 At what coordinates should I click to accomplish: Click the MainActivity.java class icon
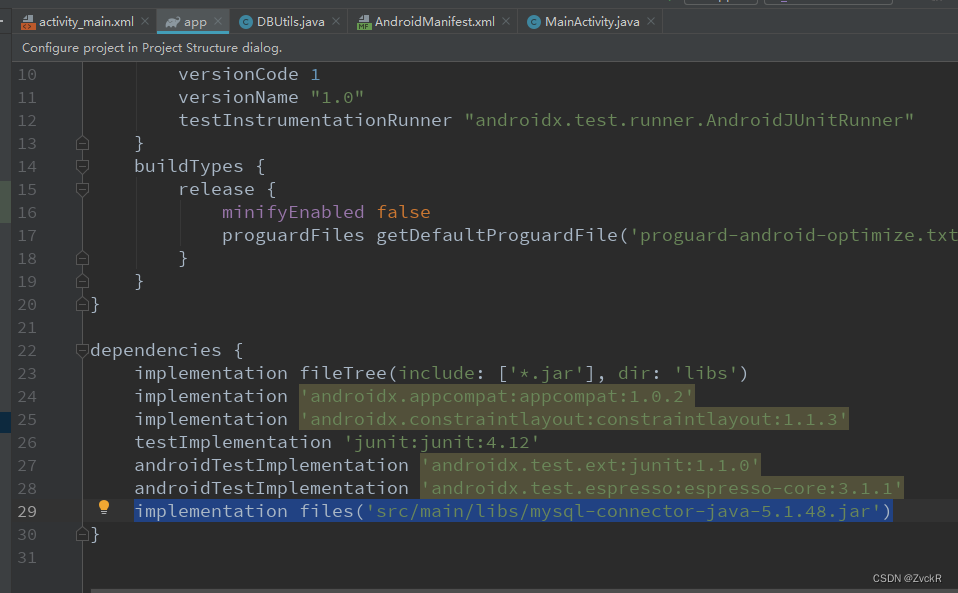533,22
